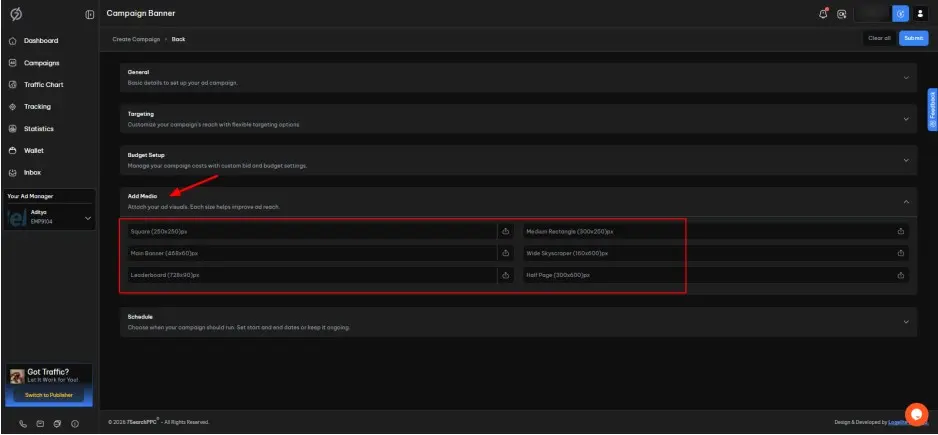Click the General section heading
The height and width of the screenshot is (435, 938).
[138, 72]
